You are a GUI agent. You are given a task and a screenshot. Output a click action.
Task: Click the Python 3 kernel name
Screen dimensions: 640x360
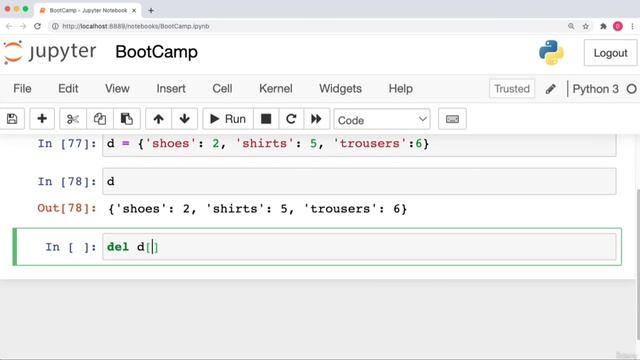coord(596,89)
